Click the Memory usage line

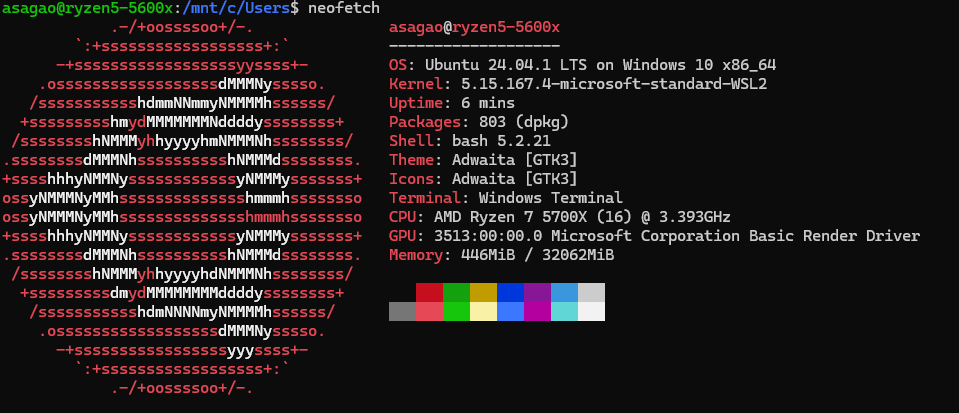[502, 255]
